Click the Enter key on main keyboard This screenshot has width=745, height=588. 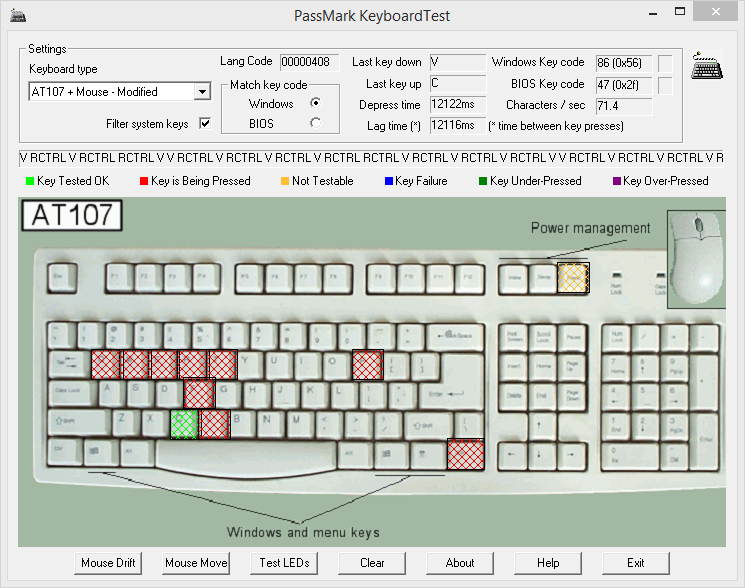(x=450, y=394)
